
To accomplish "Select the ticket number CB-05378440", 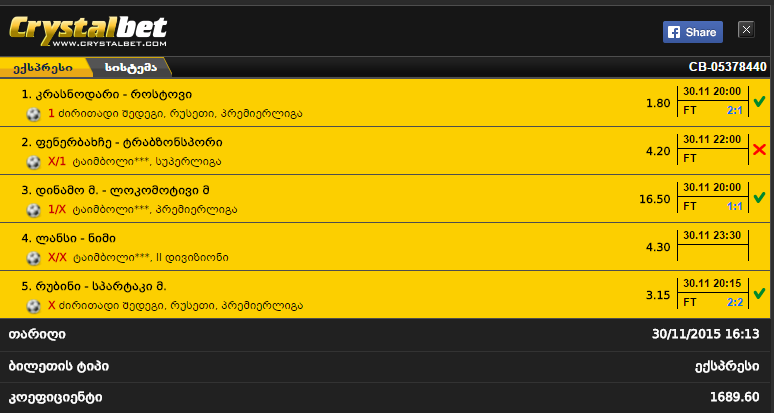I will point(728,67).
